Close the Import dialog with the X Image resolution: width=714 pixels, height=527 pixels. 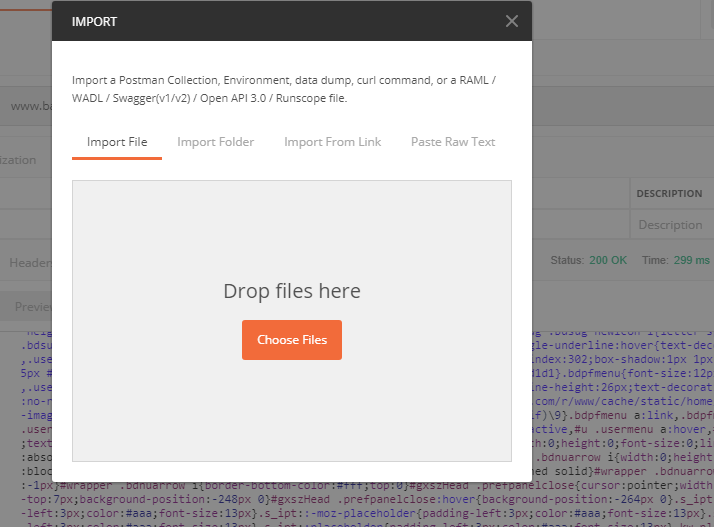tap(511, 21)
